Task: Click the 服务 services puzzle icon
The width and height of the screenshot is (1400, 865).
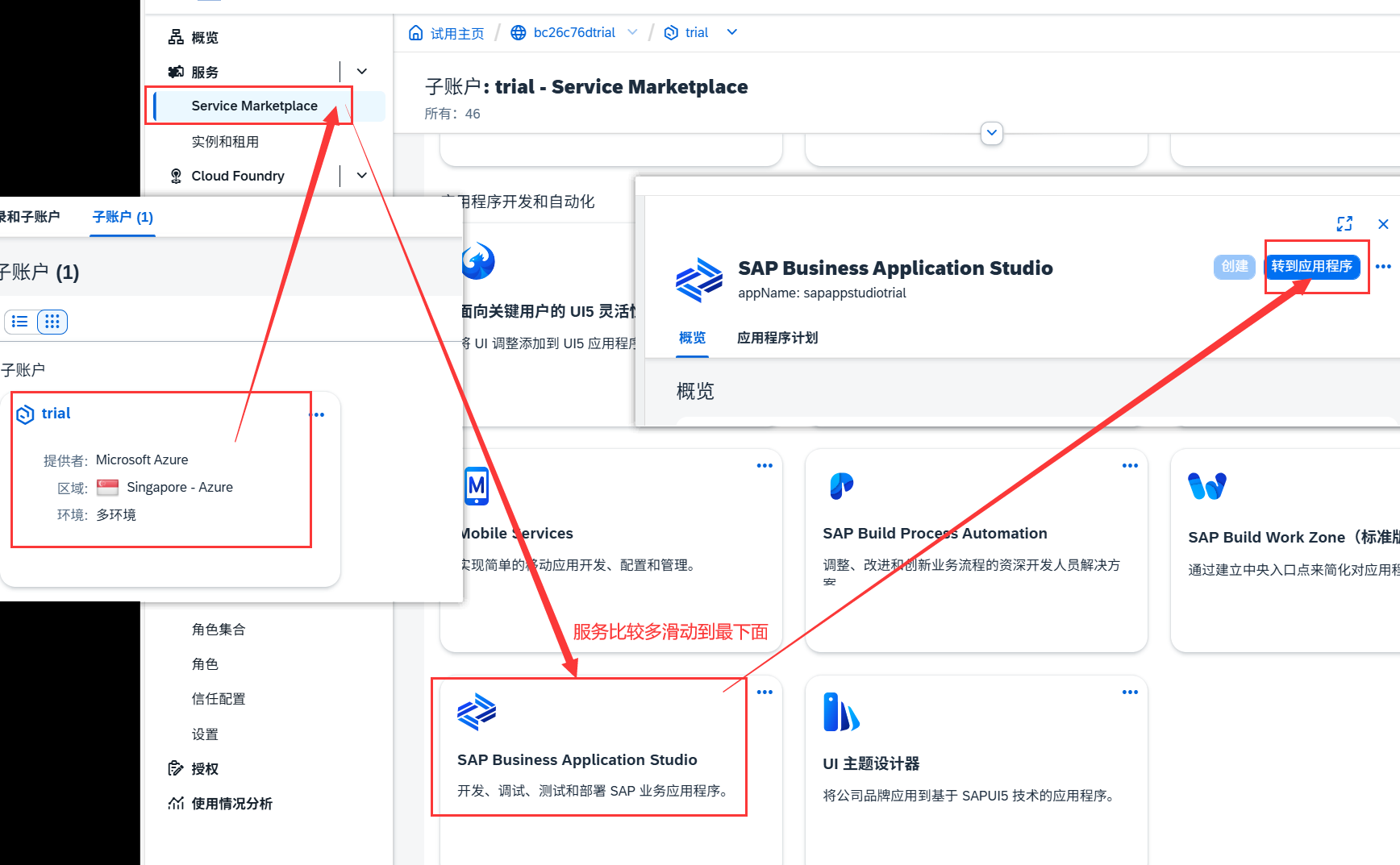Action: click(x=176, y=72)
